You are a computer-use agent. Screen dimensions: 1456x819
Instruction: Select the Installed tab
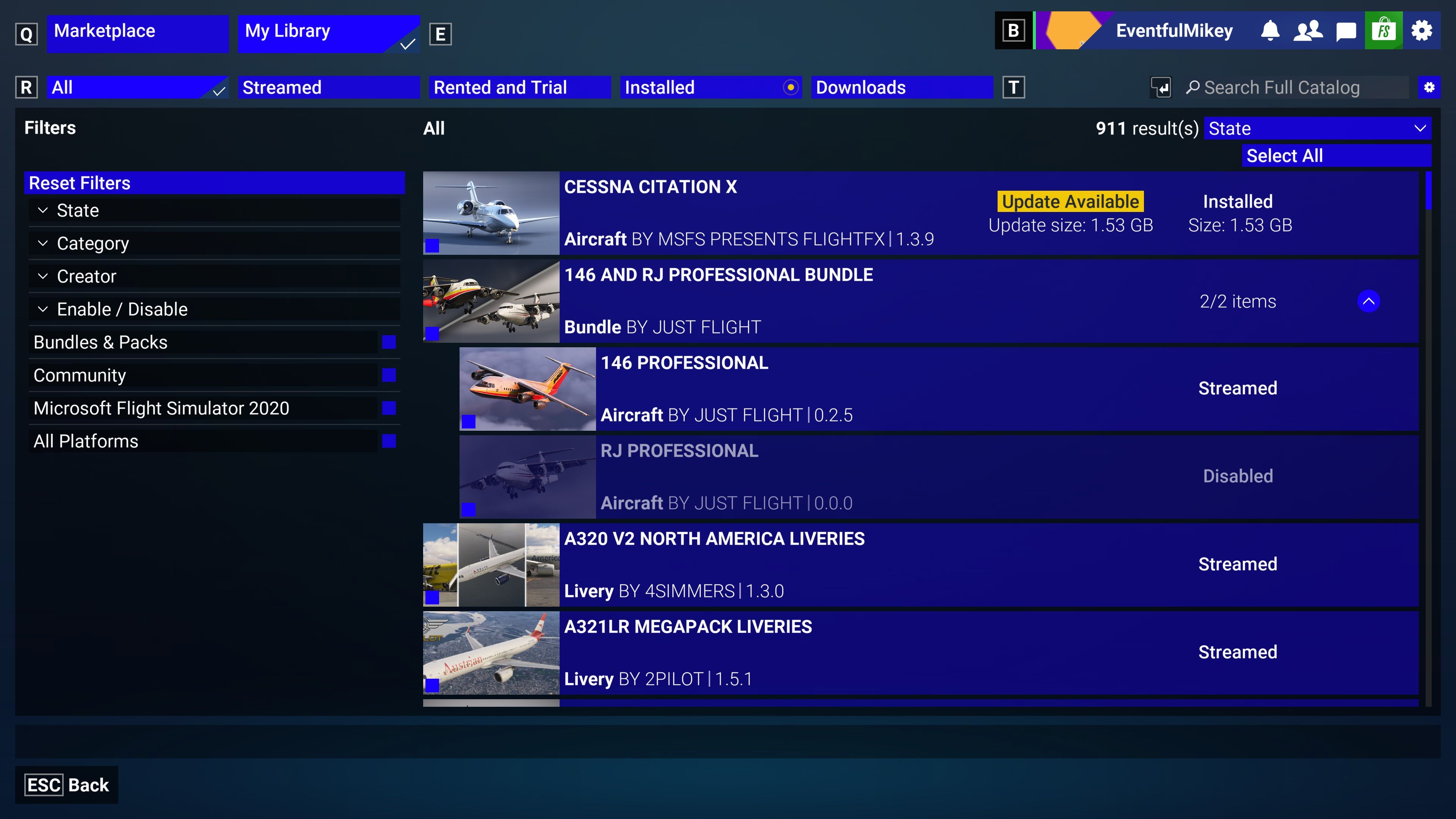point(711,88)
